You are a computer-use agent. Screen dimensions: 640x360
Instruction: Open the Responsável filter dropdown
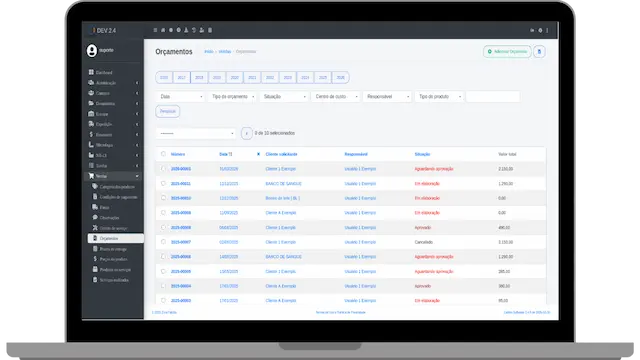click(x=387, y=97)
